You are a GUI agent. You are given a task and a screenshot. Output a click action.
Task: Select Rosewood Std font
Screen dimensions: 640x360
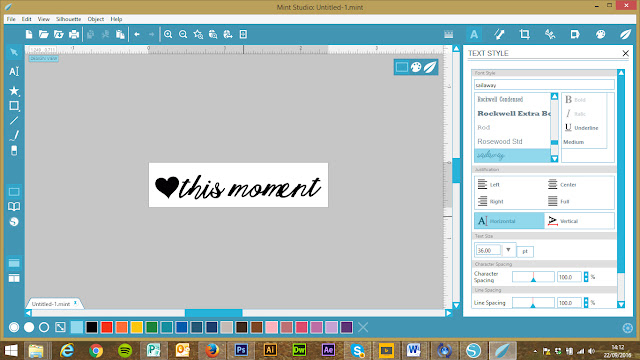pos(512,141)
